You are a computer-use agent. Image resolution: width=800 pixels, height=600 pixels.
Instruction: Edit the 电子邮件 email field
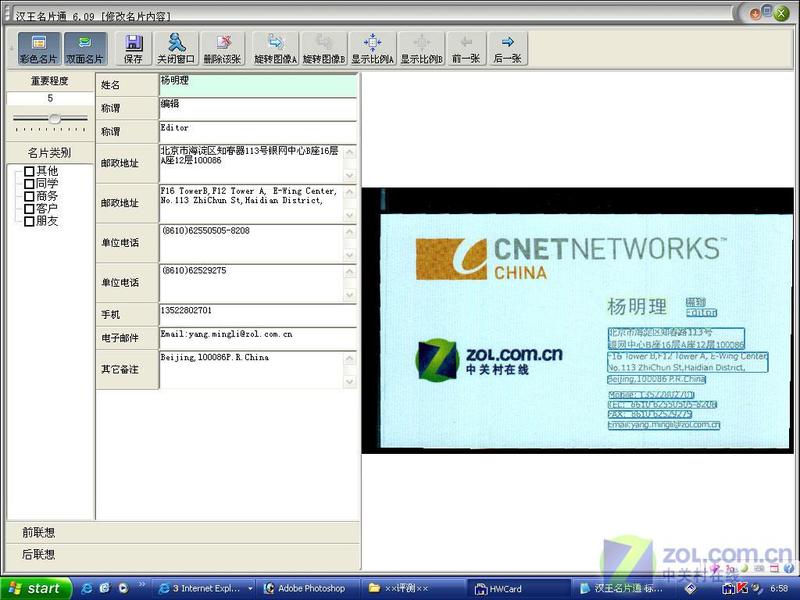point(258,338)
